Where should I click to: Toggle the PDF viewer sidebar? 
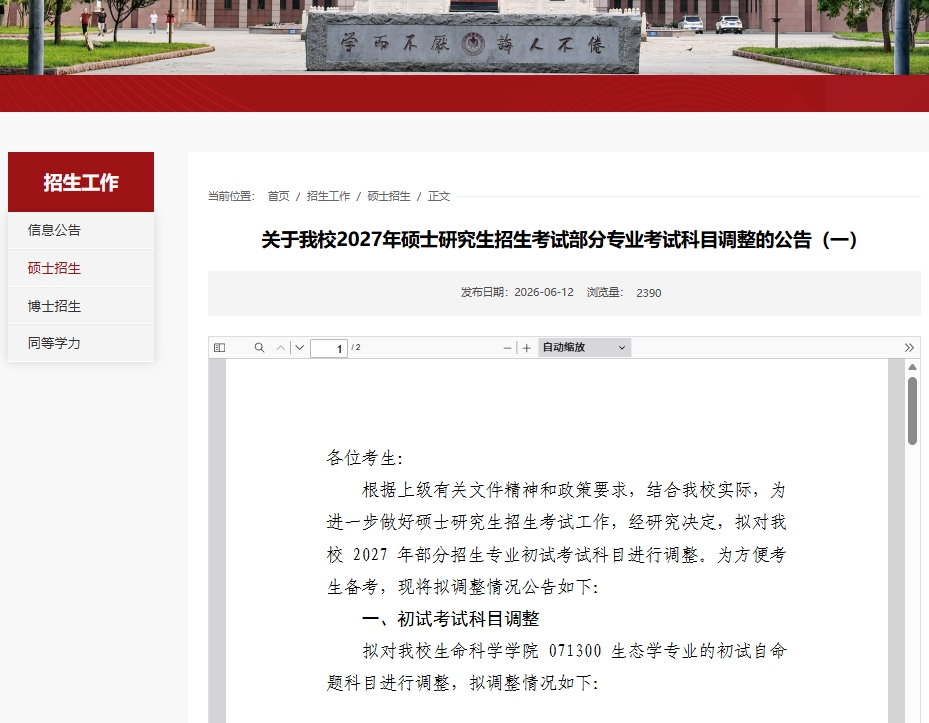pos(219,348)
